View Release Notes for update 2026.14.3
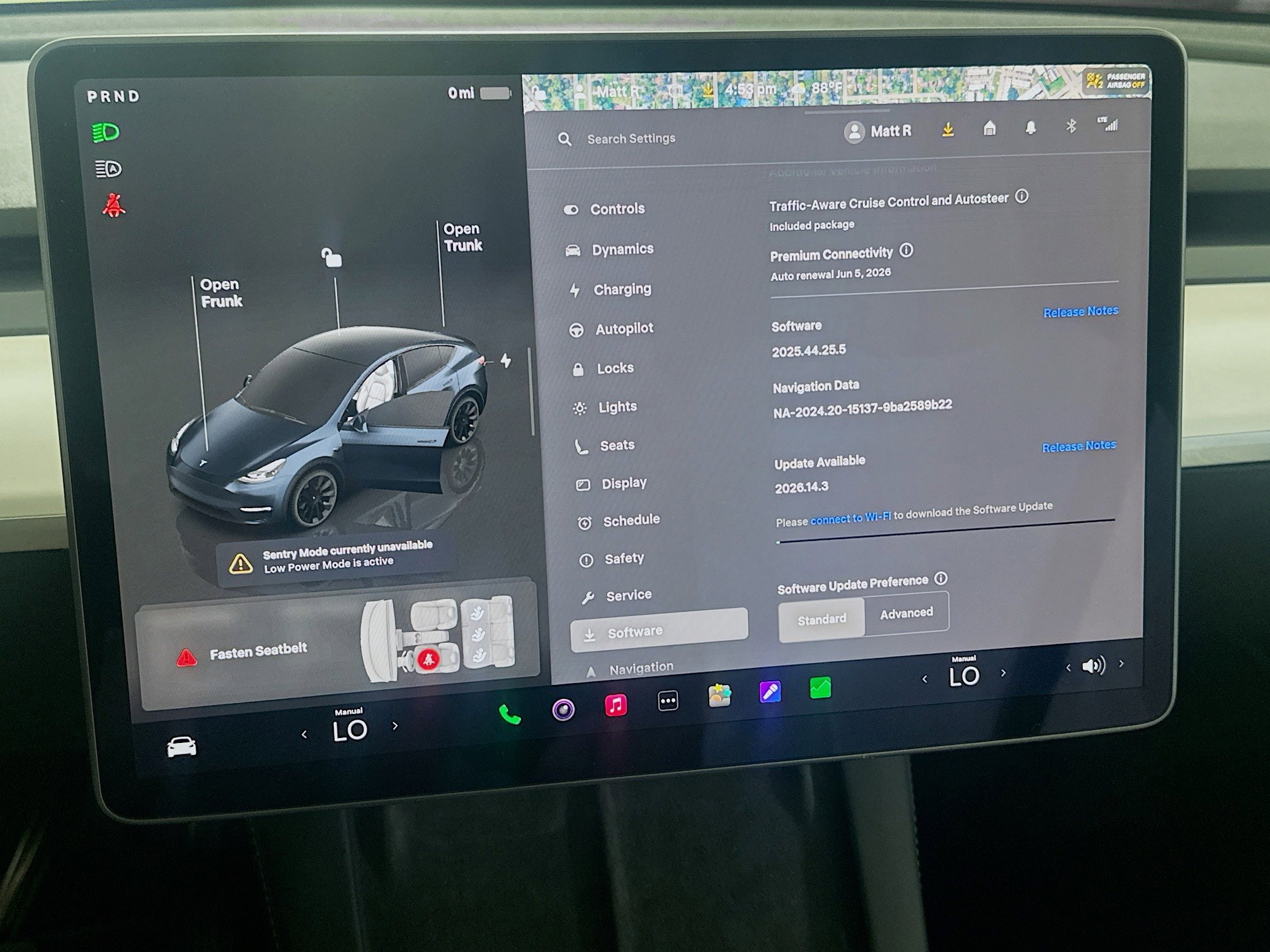 (1078, 446)
